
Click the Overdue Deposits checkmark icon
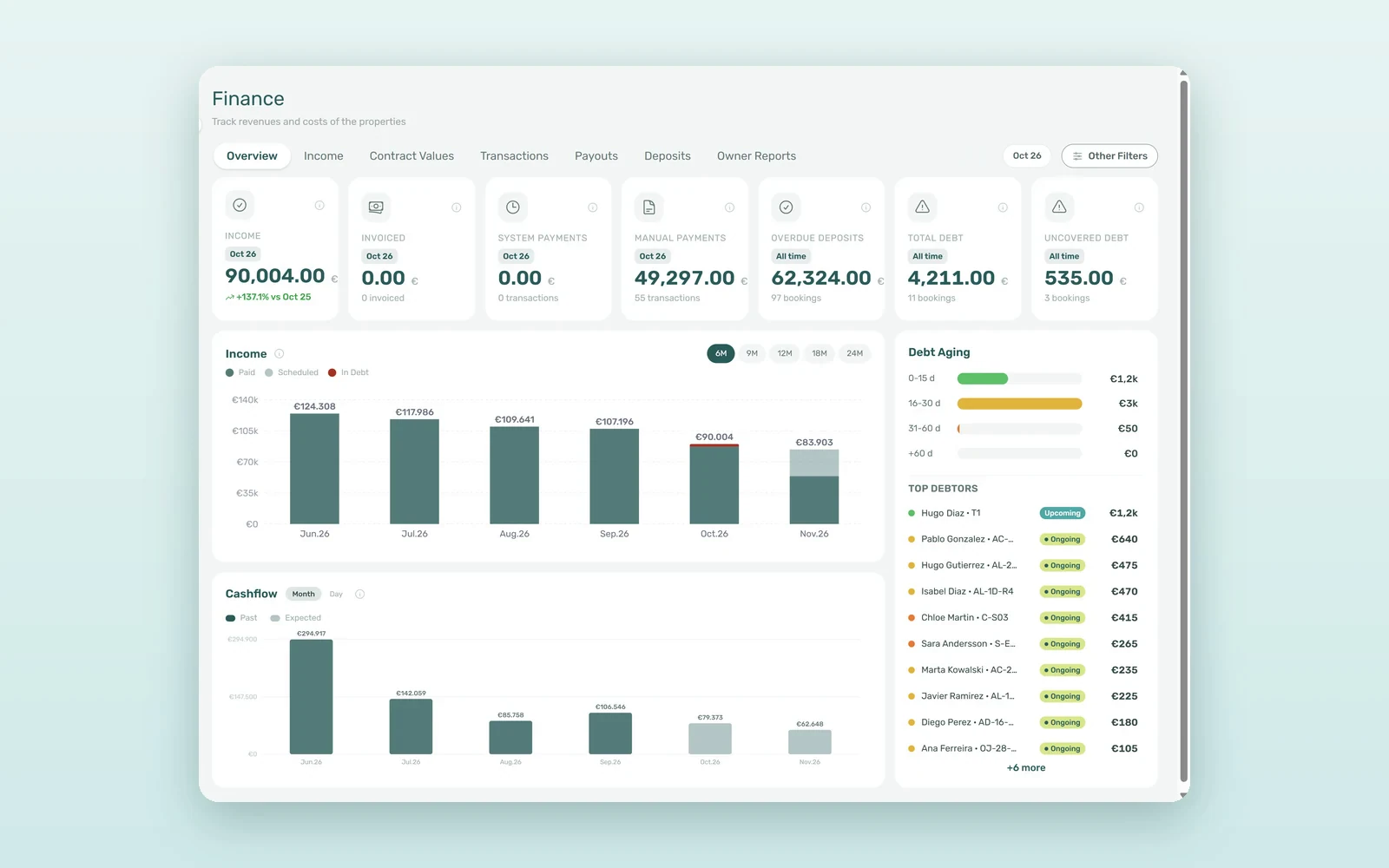(786, 207)
